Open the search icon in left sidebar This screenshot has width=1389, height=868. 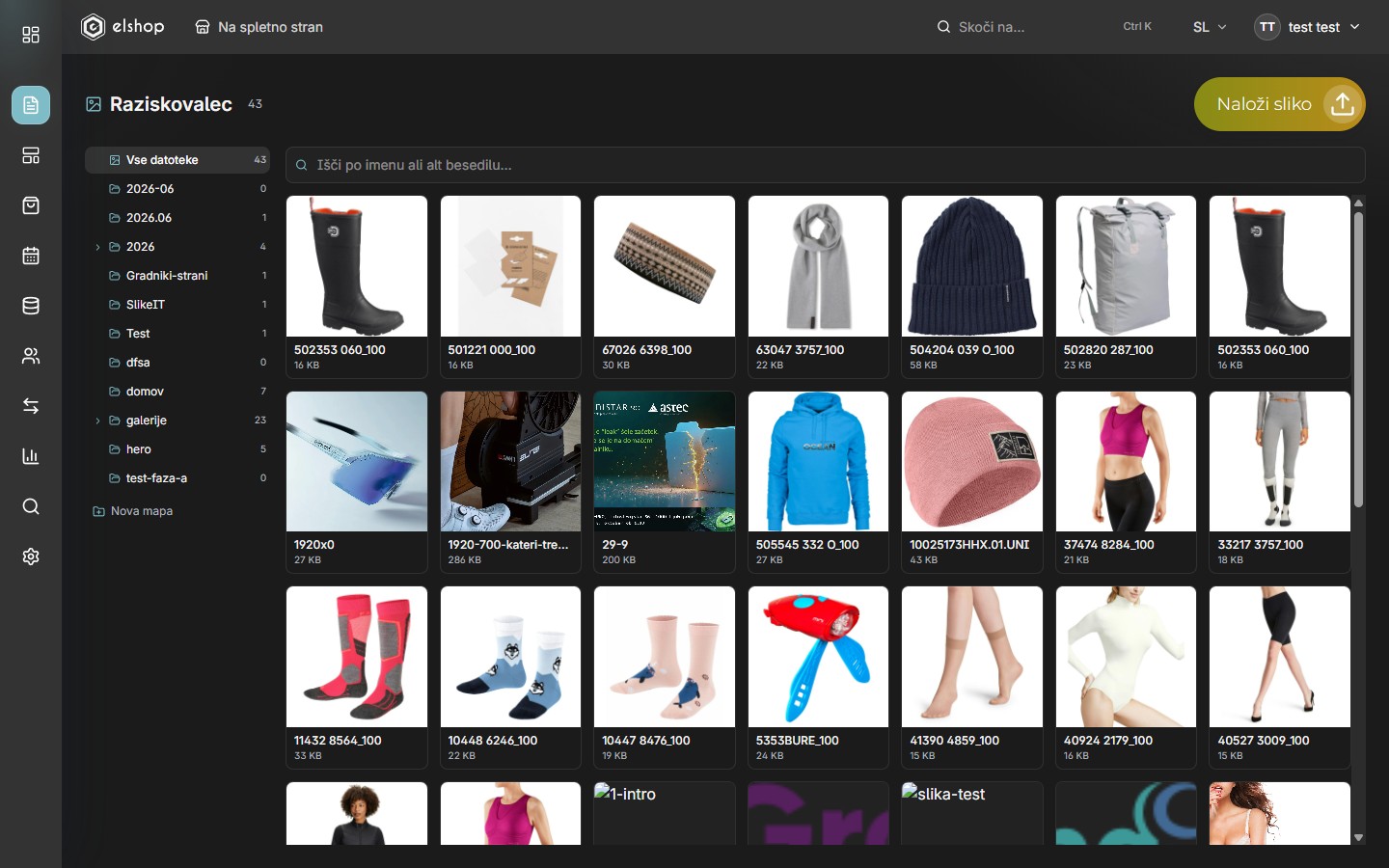(x=31, y=506)
